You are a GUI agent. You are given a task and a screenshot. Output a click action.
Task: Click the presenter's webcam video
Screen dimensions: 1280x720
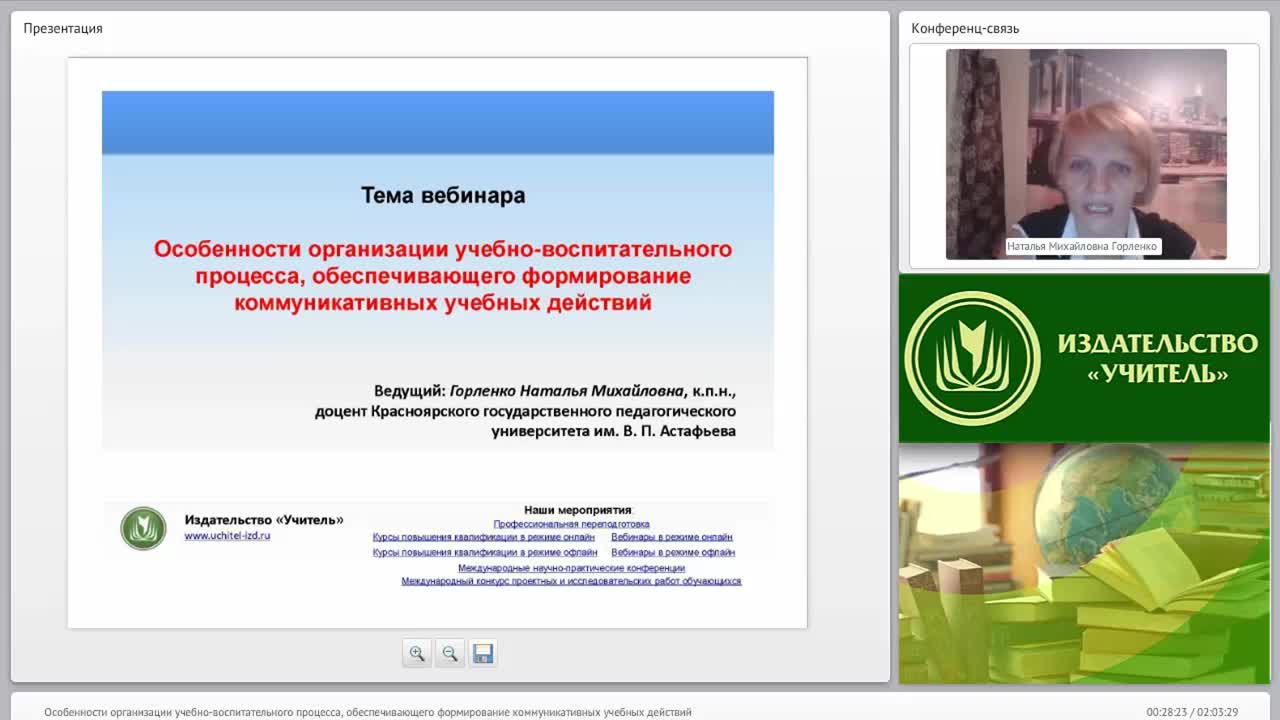(1086, 154)
